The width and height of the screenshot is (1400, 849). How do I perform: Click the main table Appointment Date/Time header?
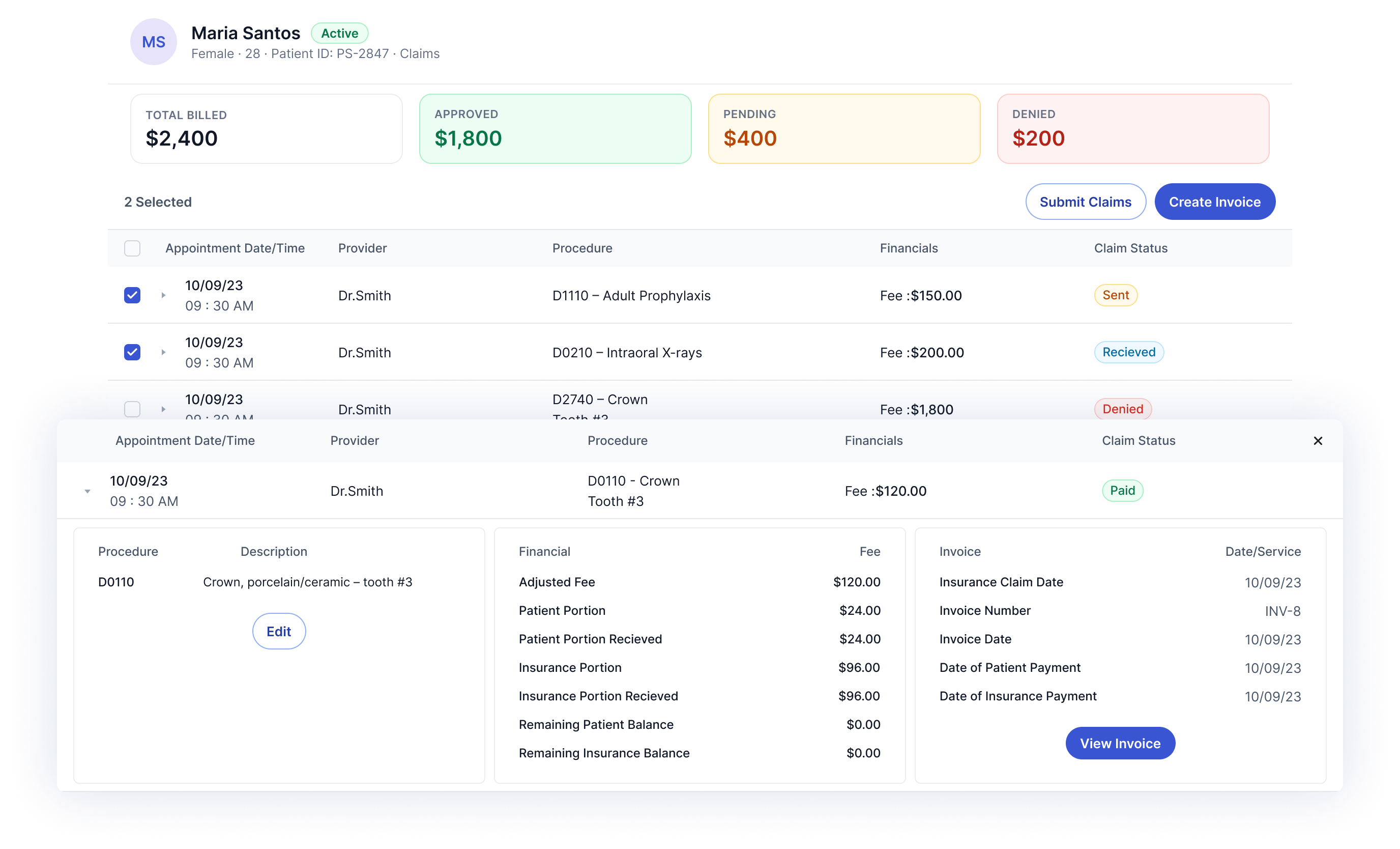coord(235,248)
